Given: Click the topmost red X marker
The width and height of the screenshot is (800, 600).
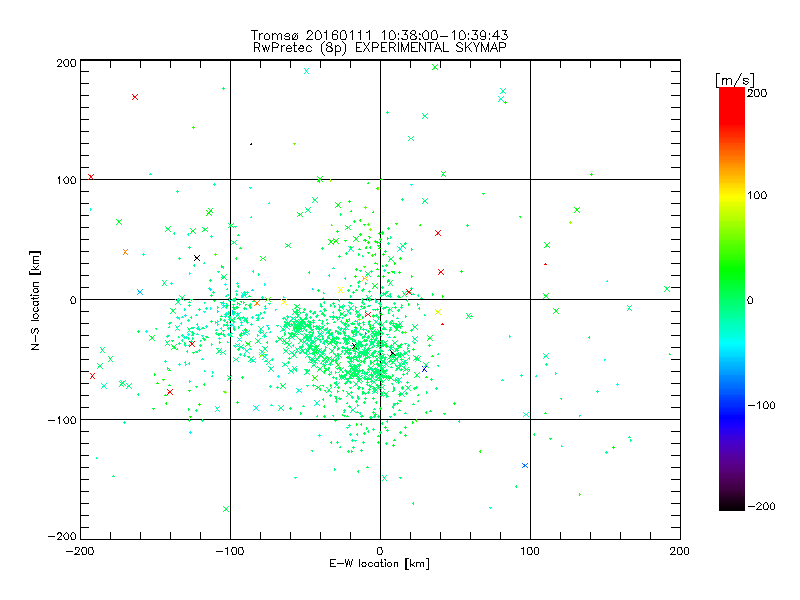Looking at the screenshot, I should click(135, 97).
